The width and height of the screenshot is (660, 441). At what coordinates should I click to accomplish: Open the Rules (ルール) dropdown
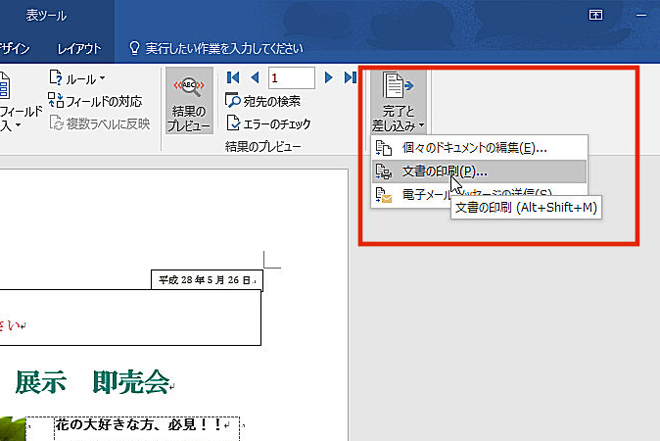click(77, 79)
